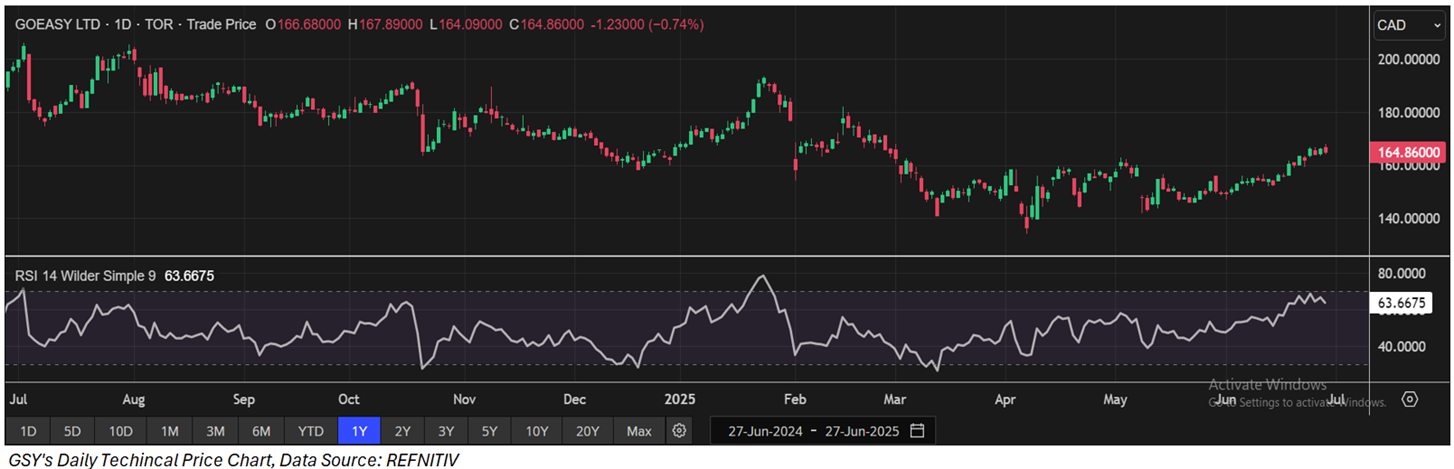Click the highlighted 1Y range button
The image size is (1454, 469).
[x=359, y=431]
